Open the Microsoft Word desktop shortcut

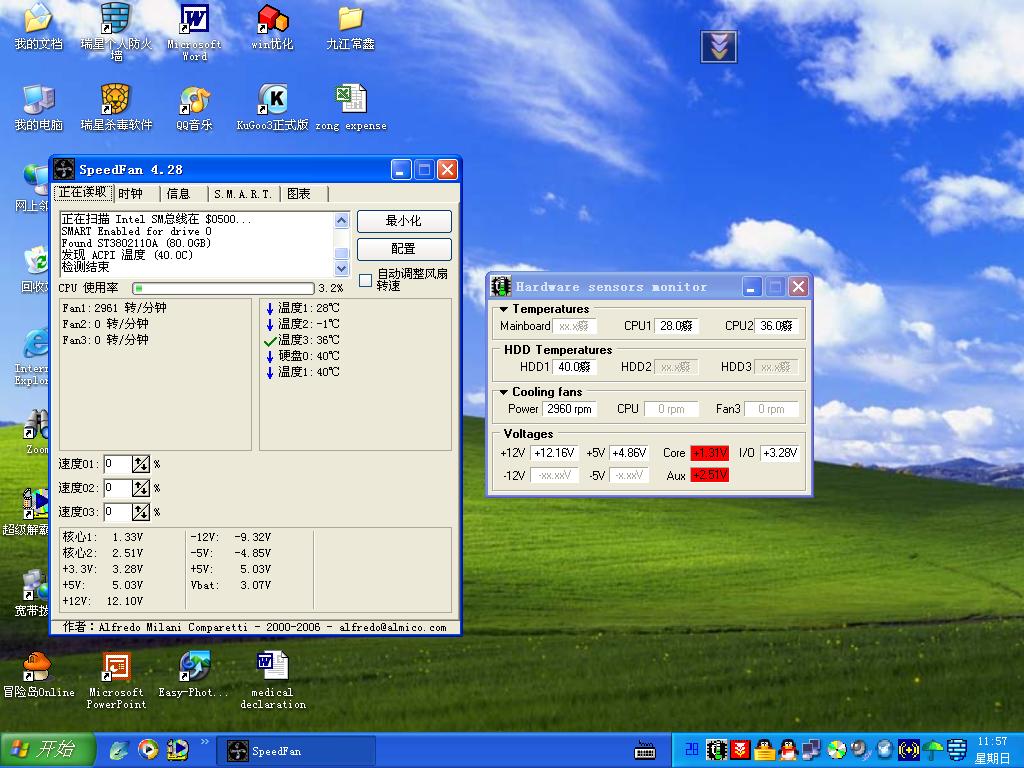click(194, 20)
